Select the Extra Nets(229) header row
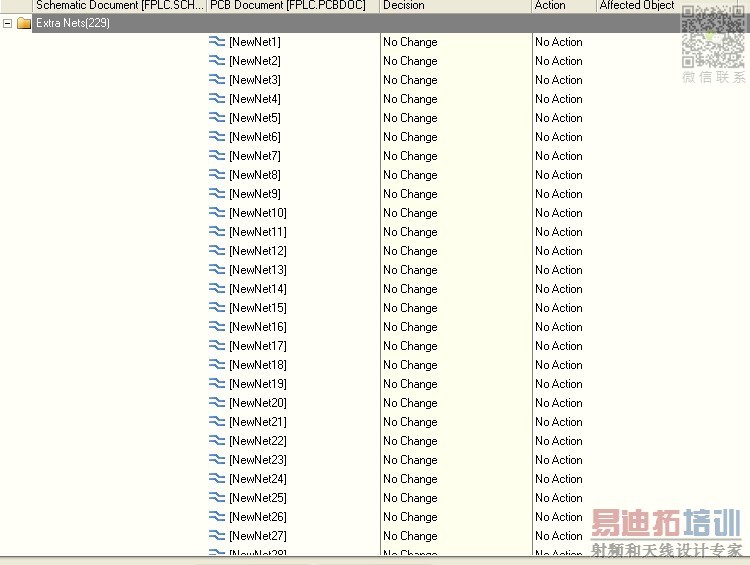Screen dimensions: 750x565 click(391, 23)
